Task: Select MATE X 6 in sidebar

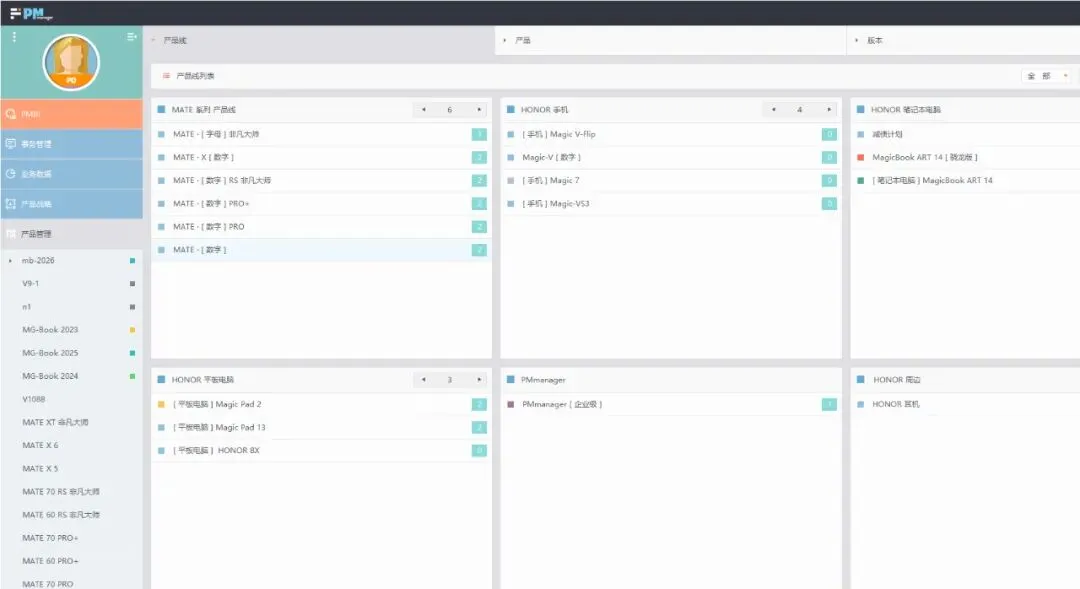Action: coord(40,445)
